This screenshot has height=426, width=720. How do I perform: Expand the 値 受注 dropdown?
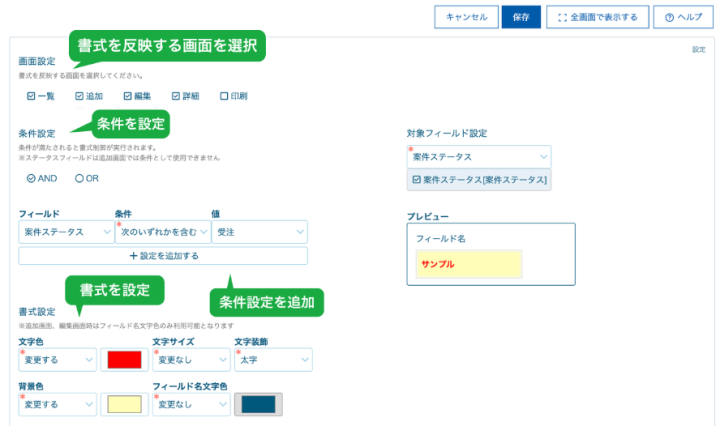point(258,232)
